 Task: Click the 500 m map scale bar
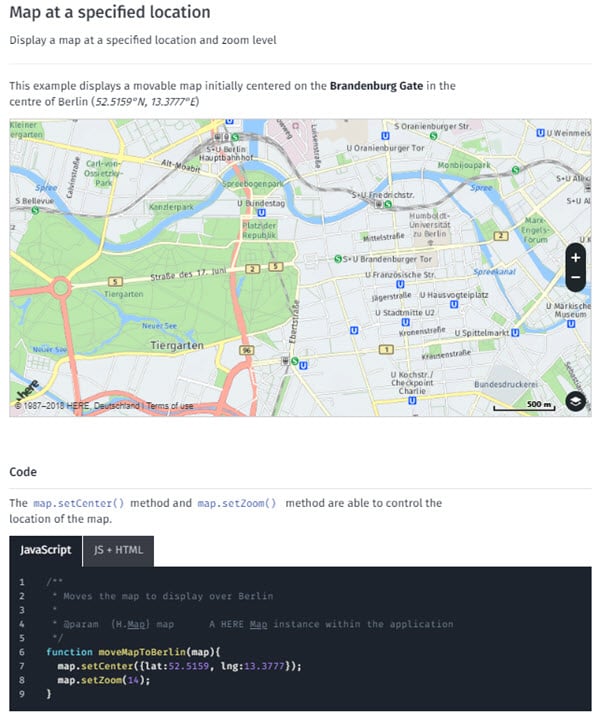pos(525,406)
